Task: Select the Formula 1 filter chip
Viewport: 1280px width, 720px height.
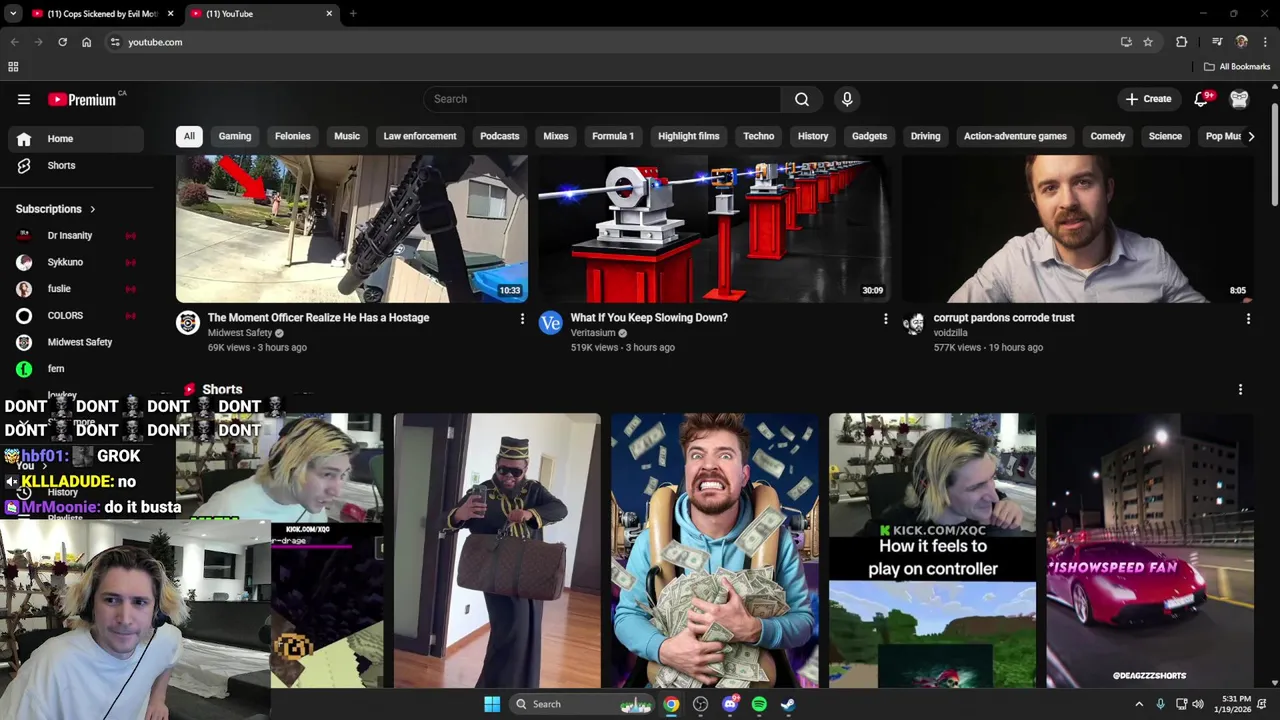Action: (613, 136)
